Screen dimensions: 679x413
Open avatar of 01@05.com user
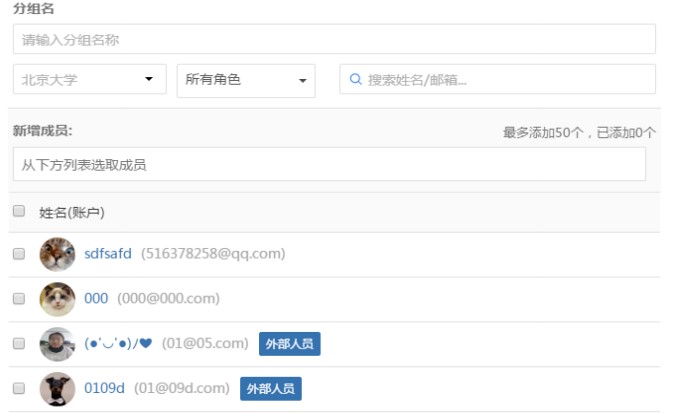click(57, 344)
